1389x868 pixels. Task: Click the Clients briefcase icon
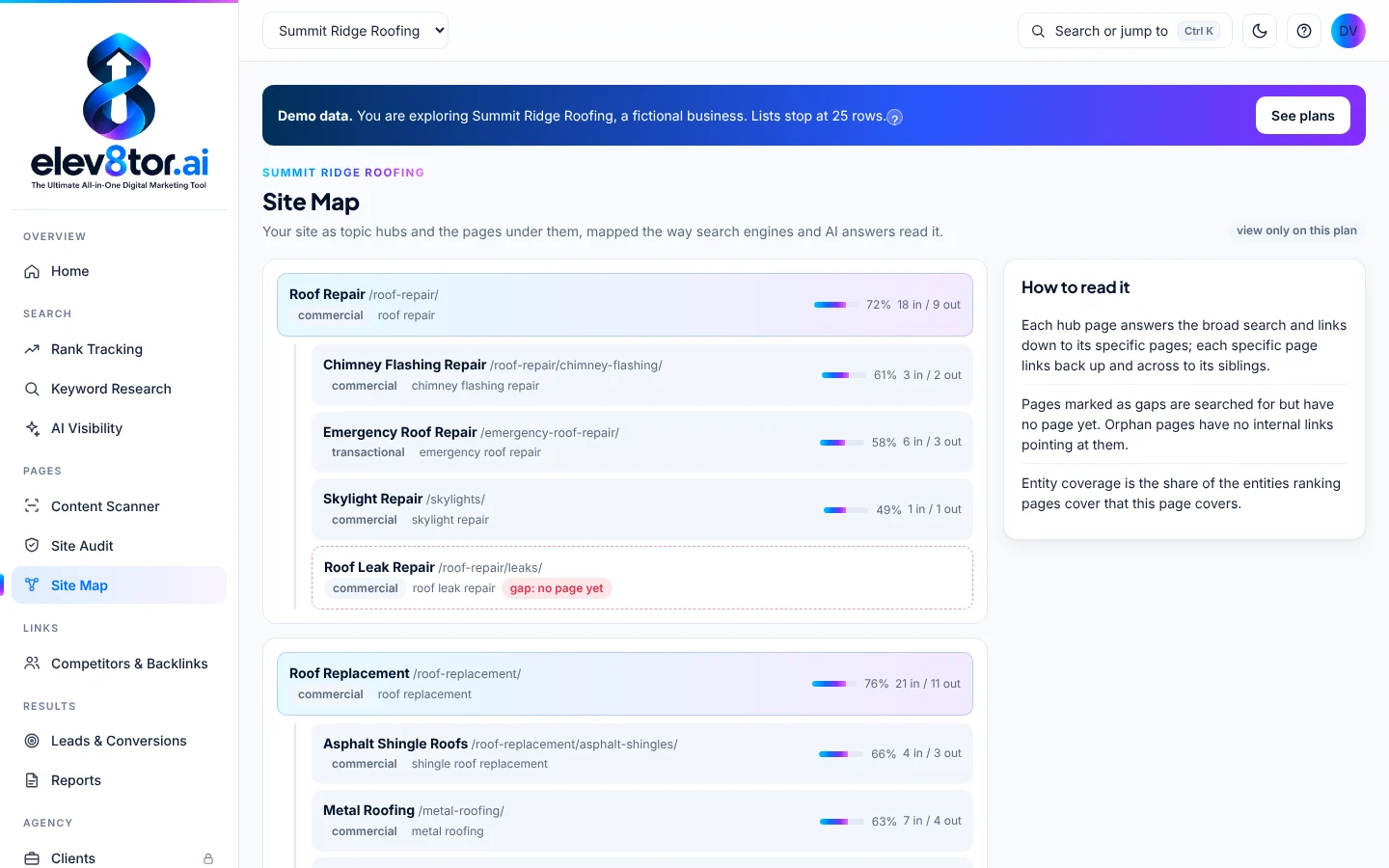click(x=32, y=858)
